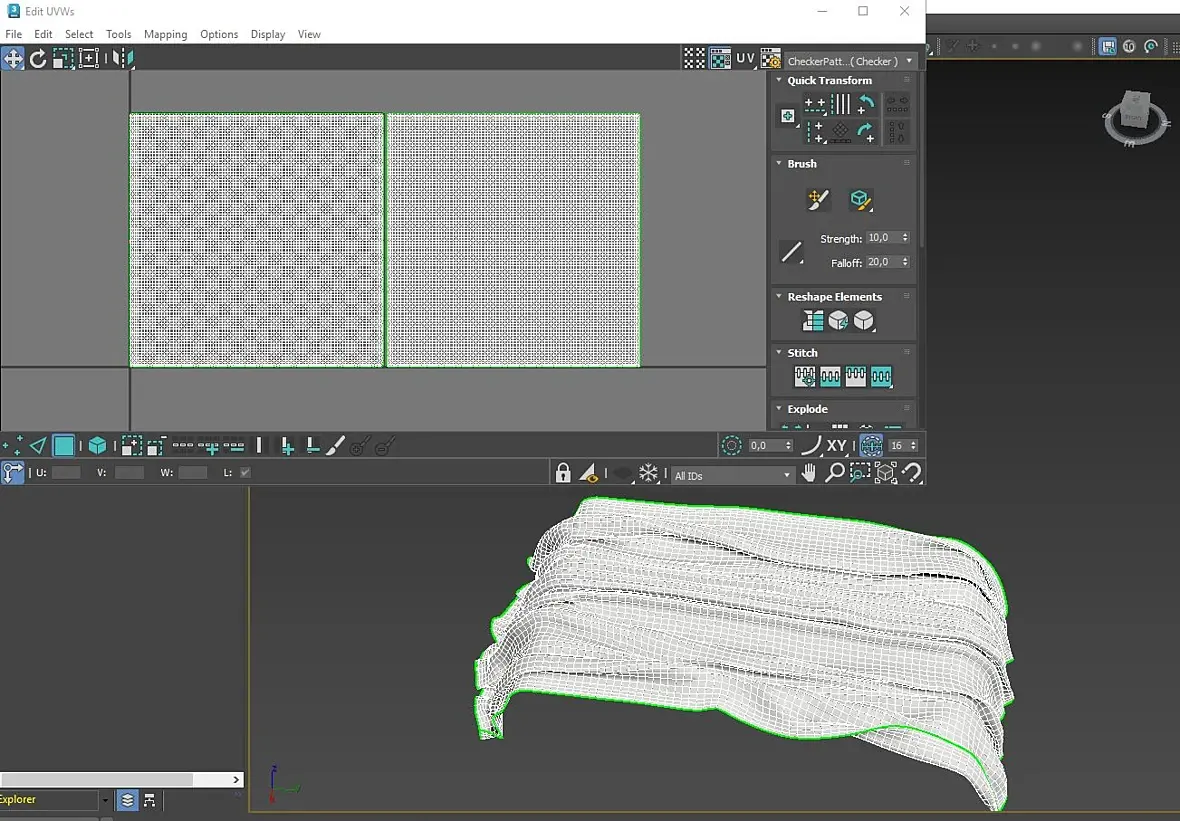Collapse the Quick Transform rollout
This screenshot has height=821, width=1180.
pos(779,81)
